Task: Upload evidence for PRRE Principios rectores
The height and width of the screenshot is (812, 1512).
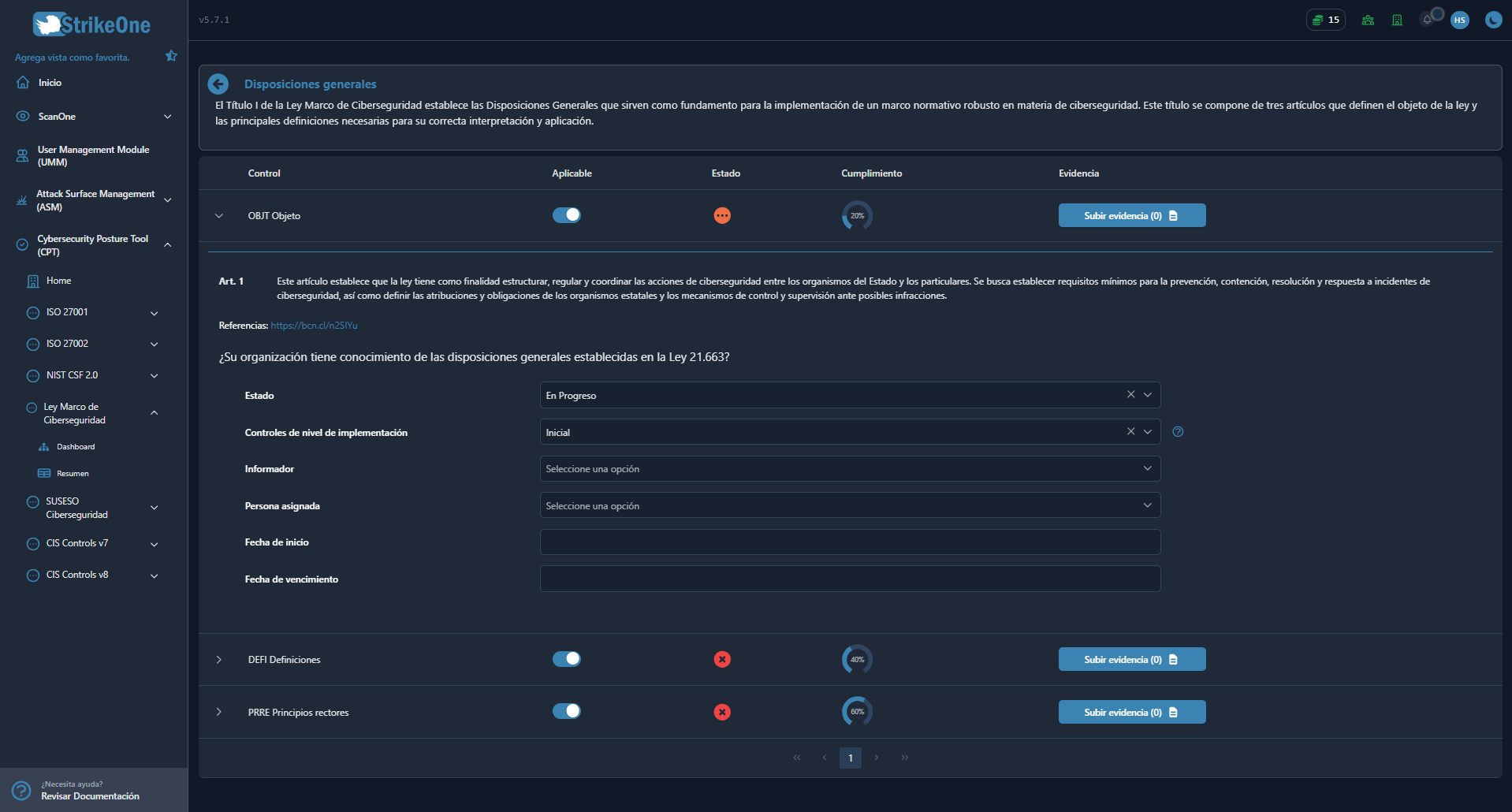Action: (x=1132, y=712)
